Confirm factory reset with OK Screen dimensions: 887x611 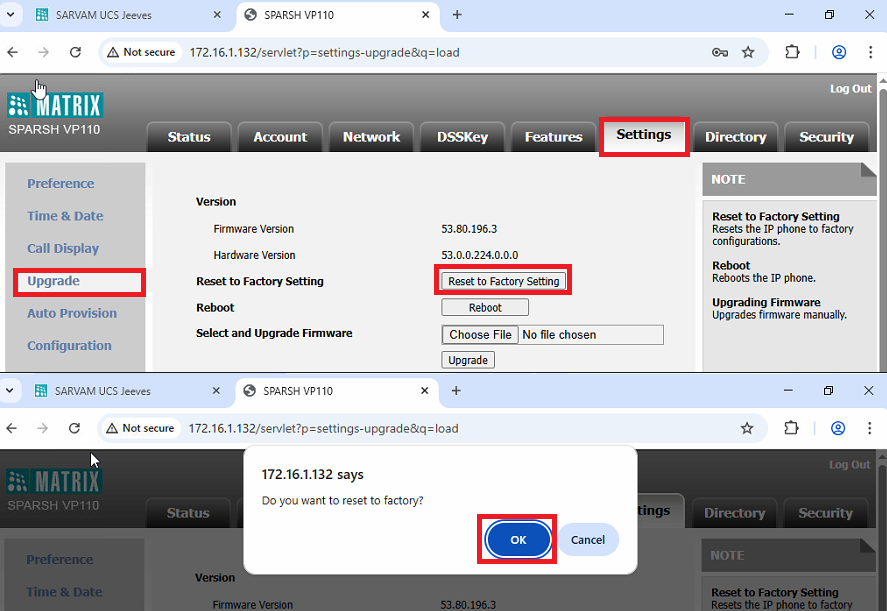tap(518, 540)
